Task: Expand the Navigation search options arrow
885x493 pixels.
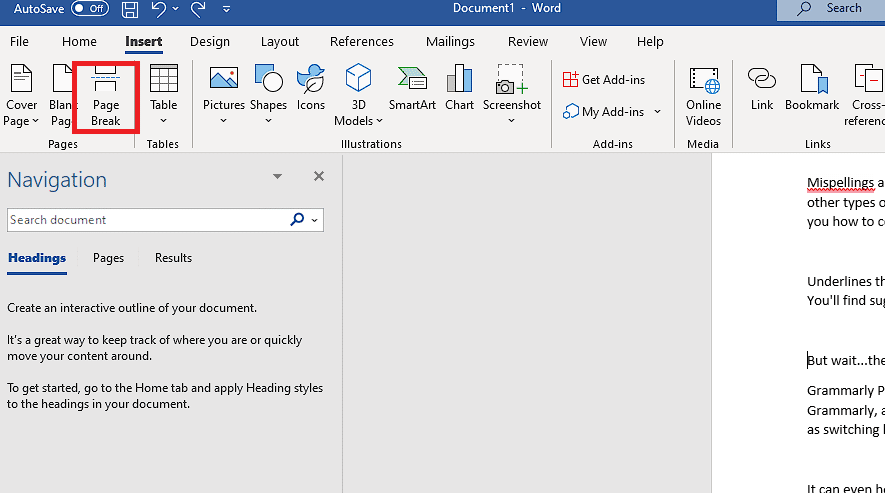Action: (315, 220)
